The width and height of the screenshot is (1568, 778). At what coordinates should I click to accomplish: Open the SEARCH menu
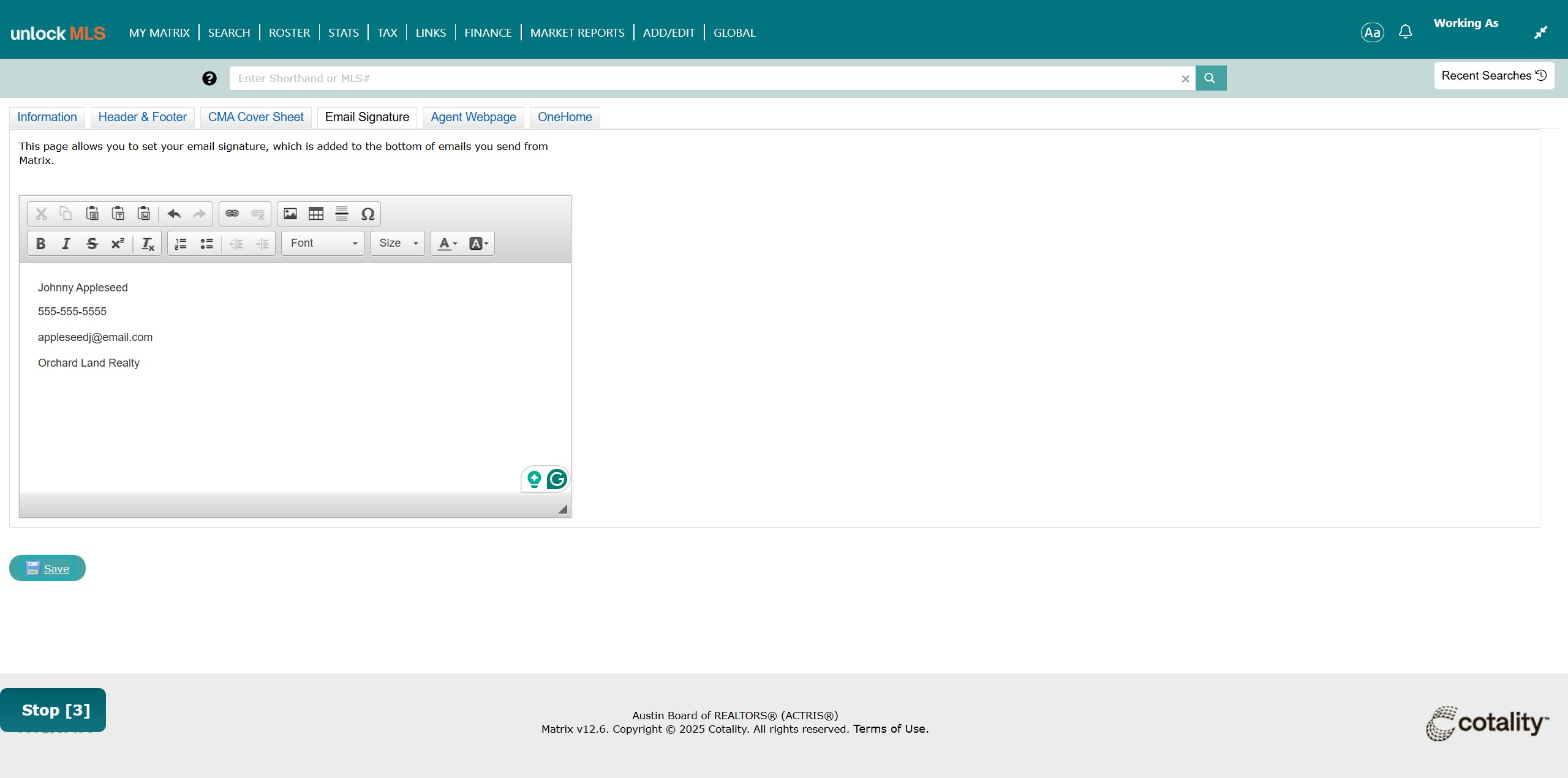coord(229,32)
